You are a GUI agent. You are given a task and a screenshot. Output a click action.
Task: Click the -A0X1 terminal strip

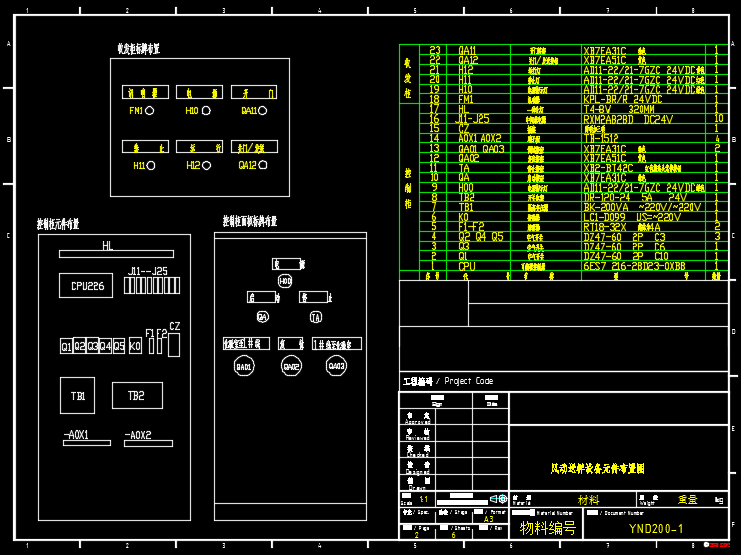tap(85, 443)
